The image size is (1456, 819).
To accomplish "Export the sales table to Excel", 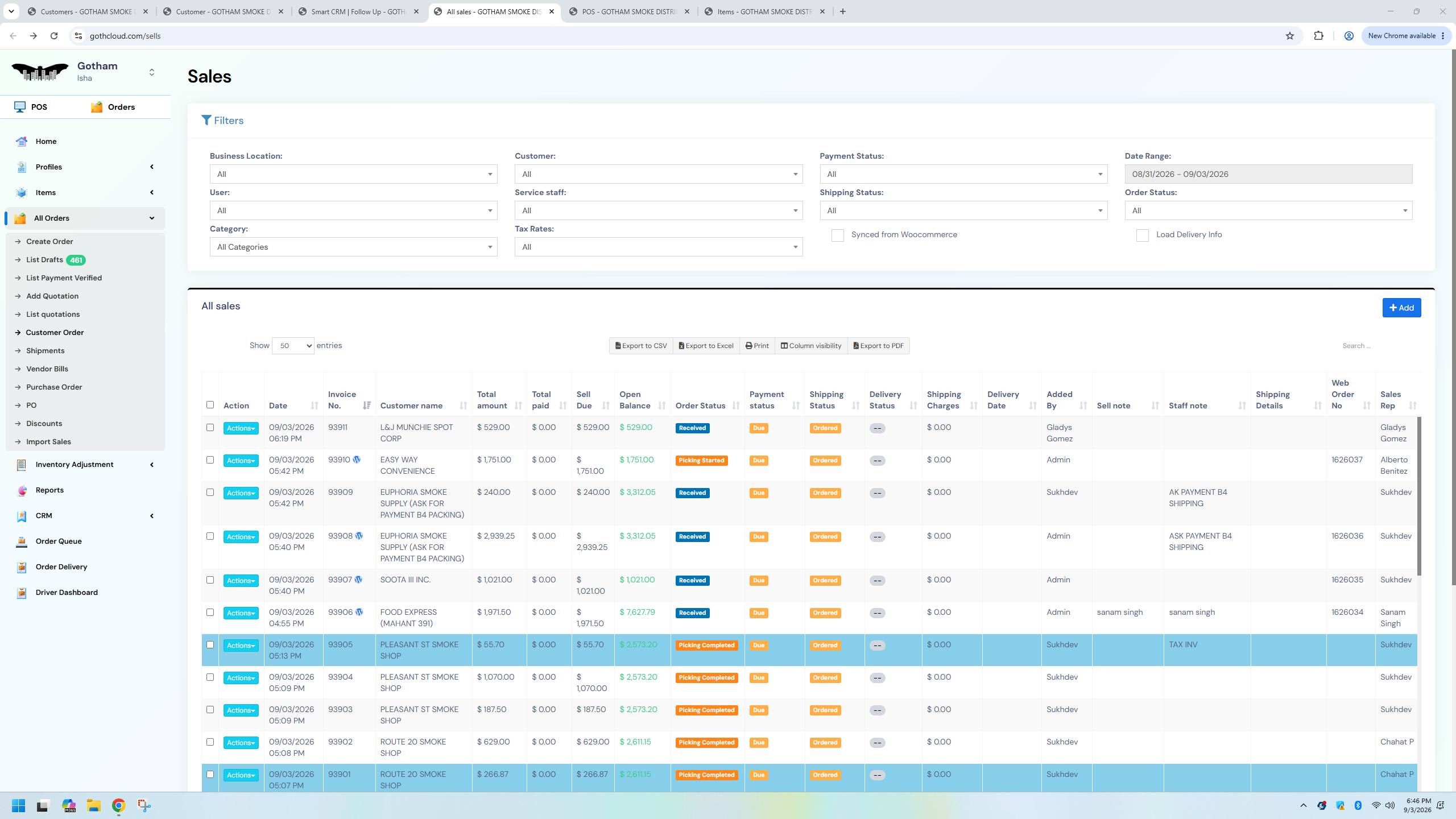I will pos(706,346).
